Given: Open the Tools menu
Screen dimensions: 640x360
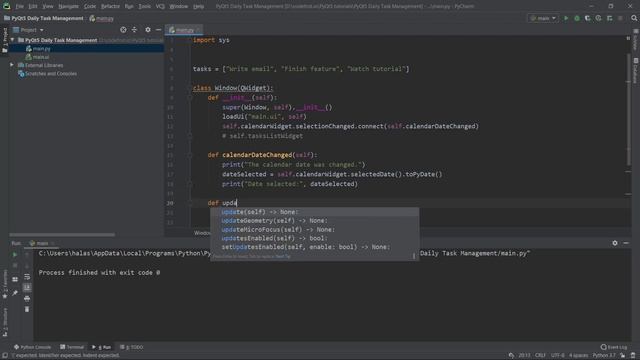Looking at the screenshot, I should tap(144, 6).
